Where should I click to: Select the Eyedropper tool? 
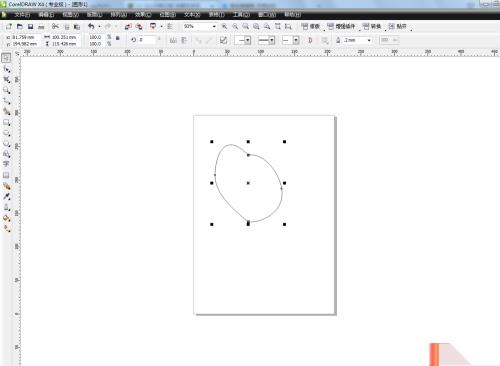point(6,196)
